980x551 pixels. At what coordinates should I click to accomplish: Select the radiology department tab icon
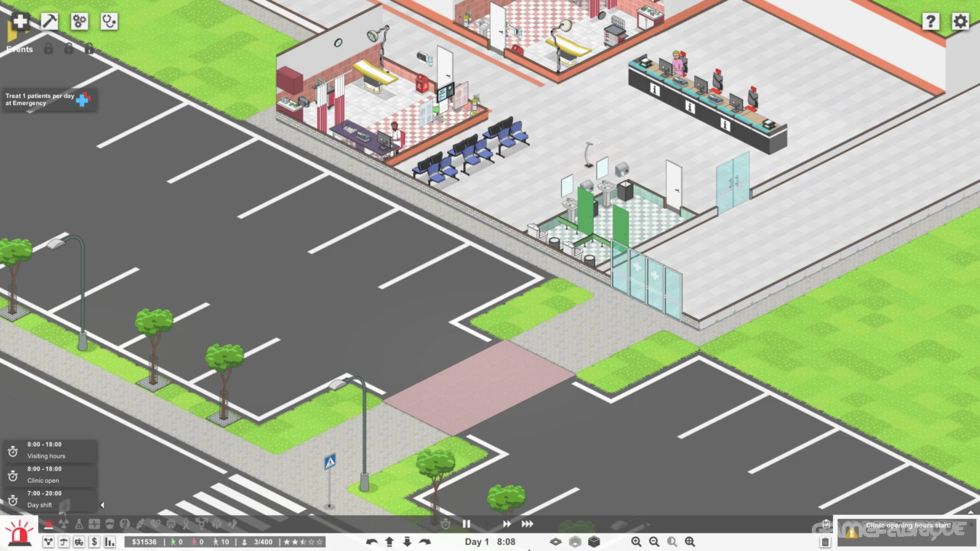click(x=64, y=524)
